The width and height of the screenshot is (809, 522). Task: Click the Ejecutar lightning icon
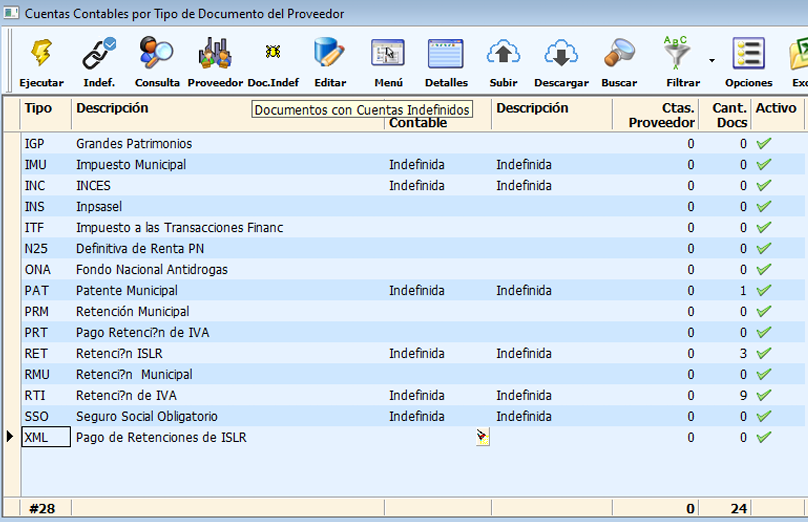coord(42,54)
